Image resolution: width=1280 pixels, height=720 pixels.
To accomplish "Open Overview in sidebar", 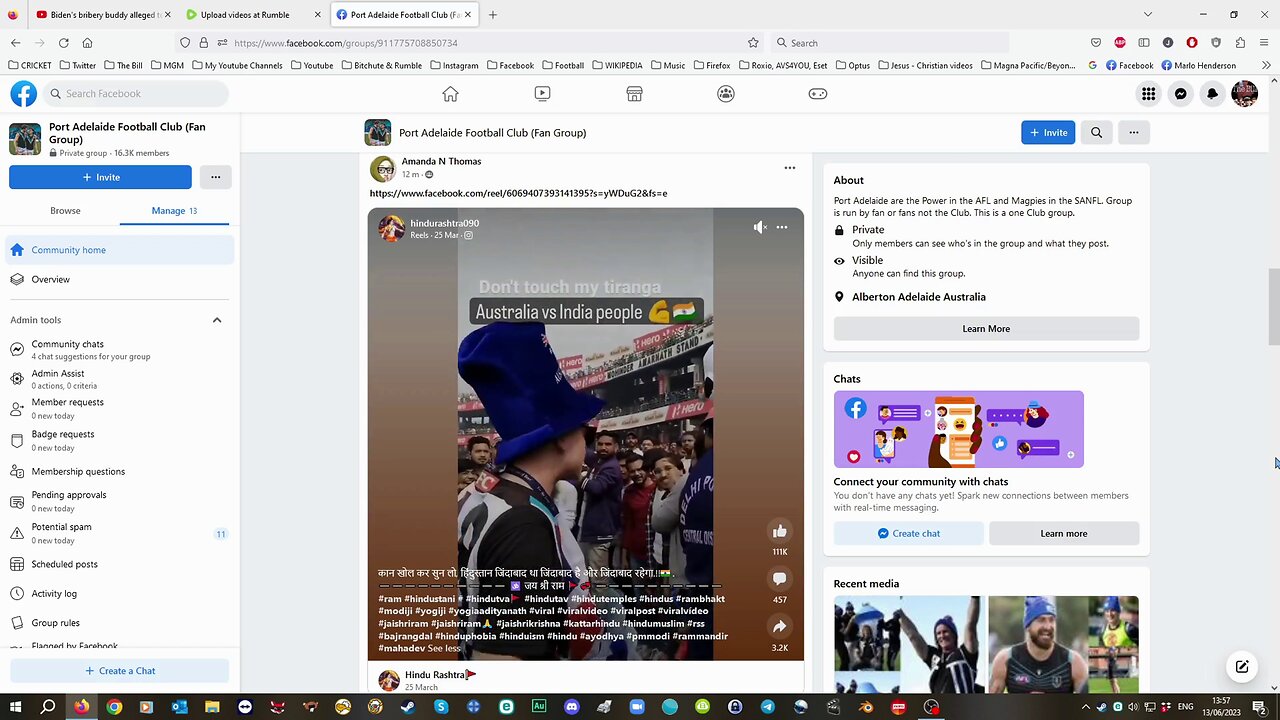I will pyautogui.click(x=120, y=279).
